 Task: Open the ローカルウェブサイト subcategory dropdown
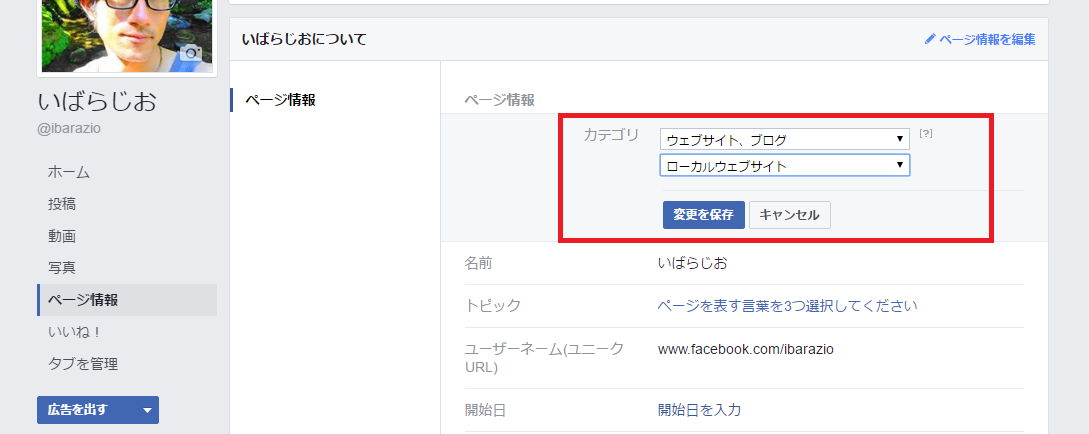coord(785,165)
